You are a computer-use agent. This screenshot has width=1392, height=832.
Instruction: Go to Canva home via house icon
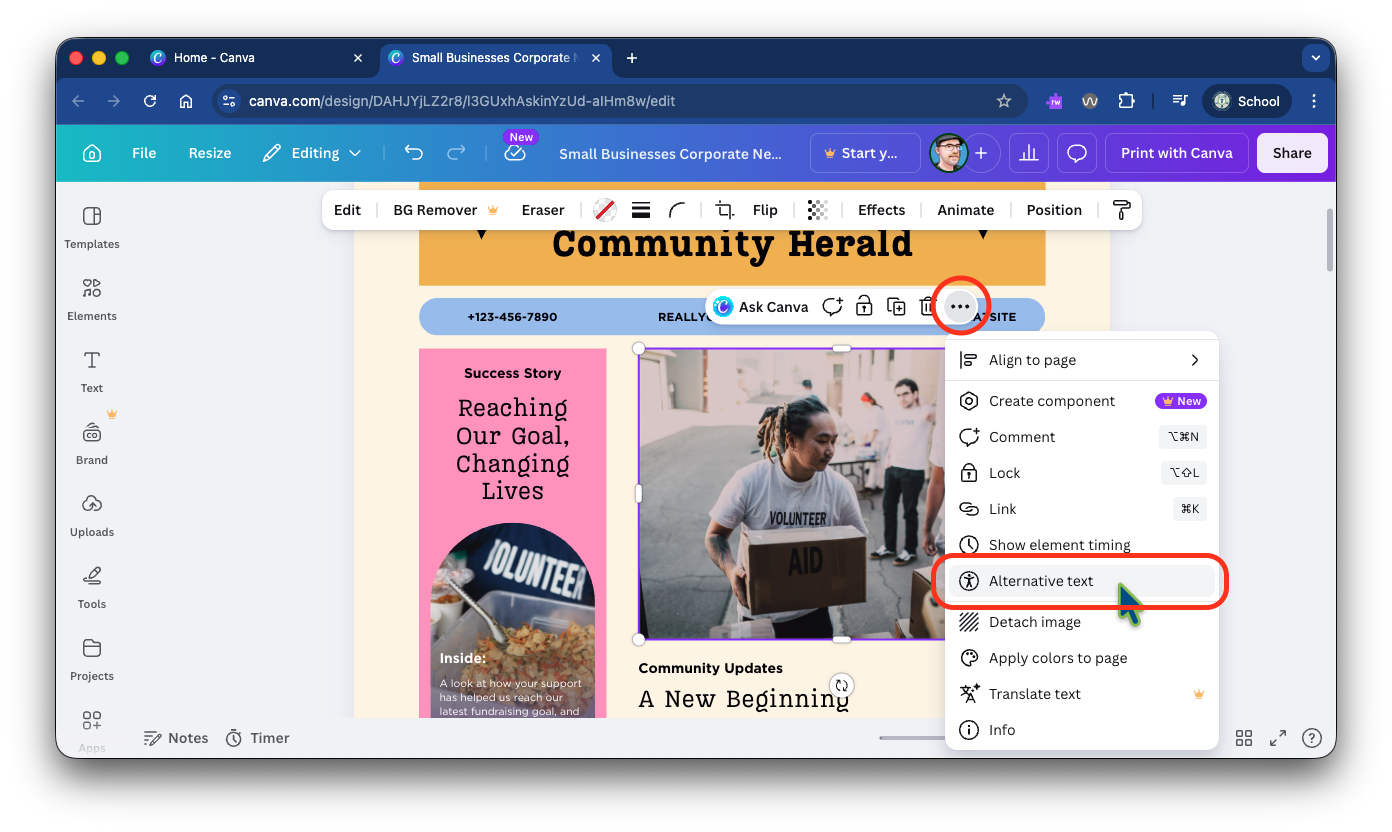point(92,153)
